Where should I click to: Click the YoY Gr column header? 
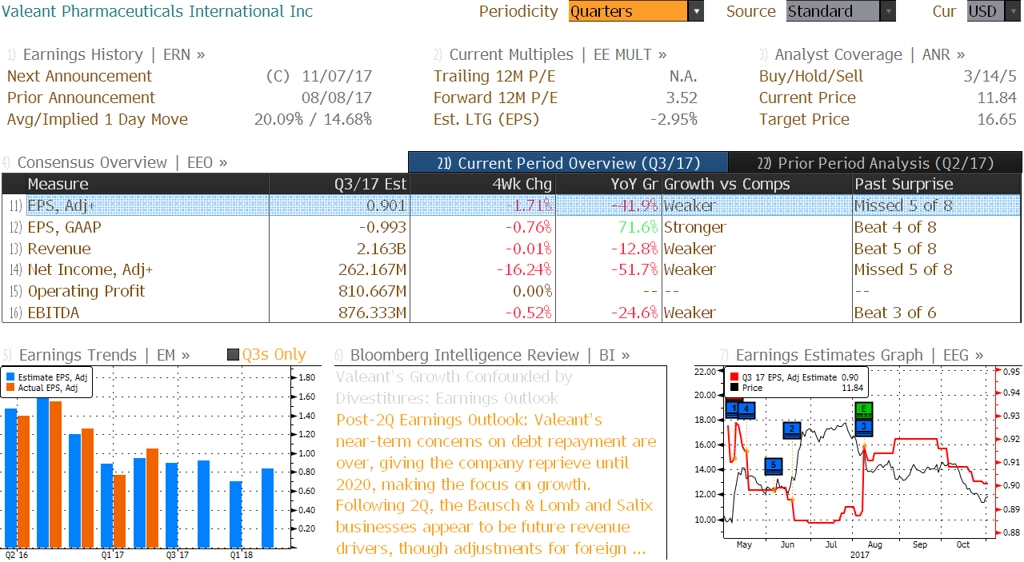pos(608,184)
